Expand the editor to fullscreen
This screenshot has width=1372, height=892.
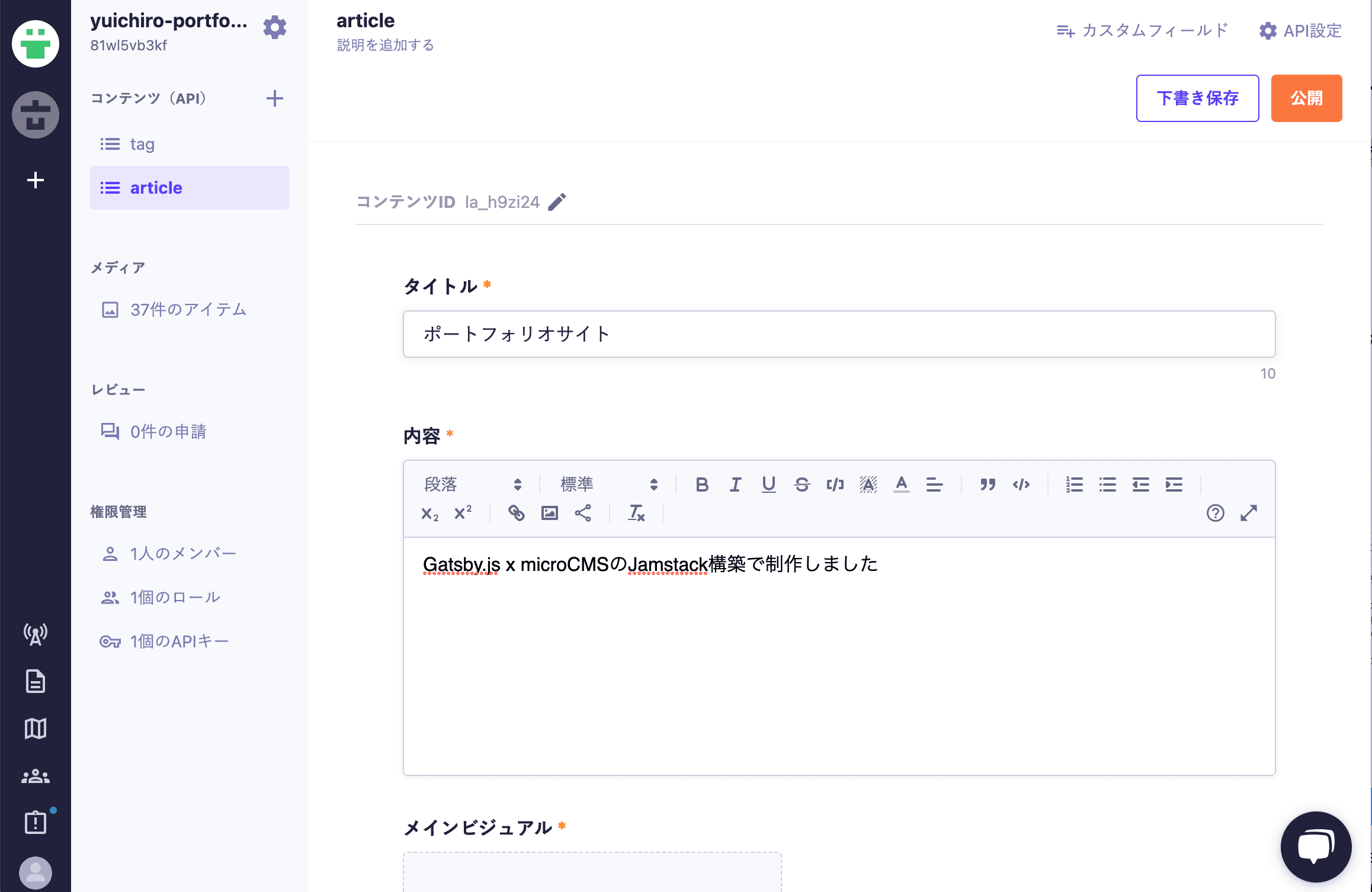[1249, 513]
